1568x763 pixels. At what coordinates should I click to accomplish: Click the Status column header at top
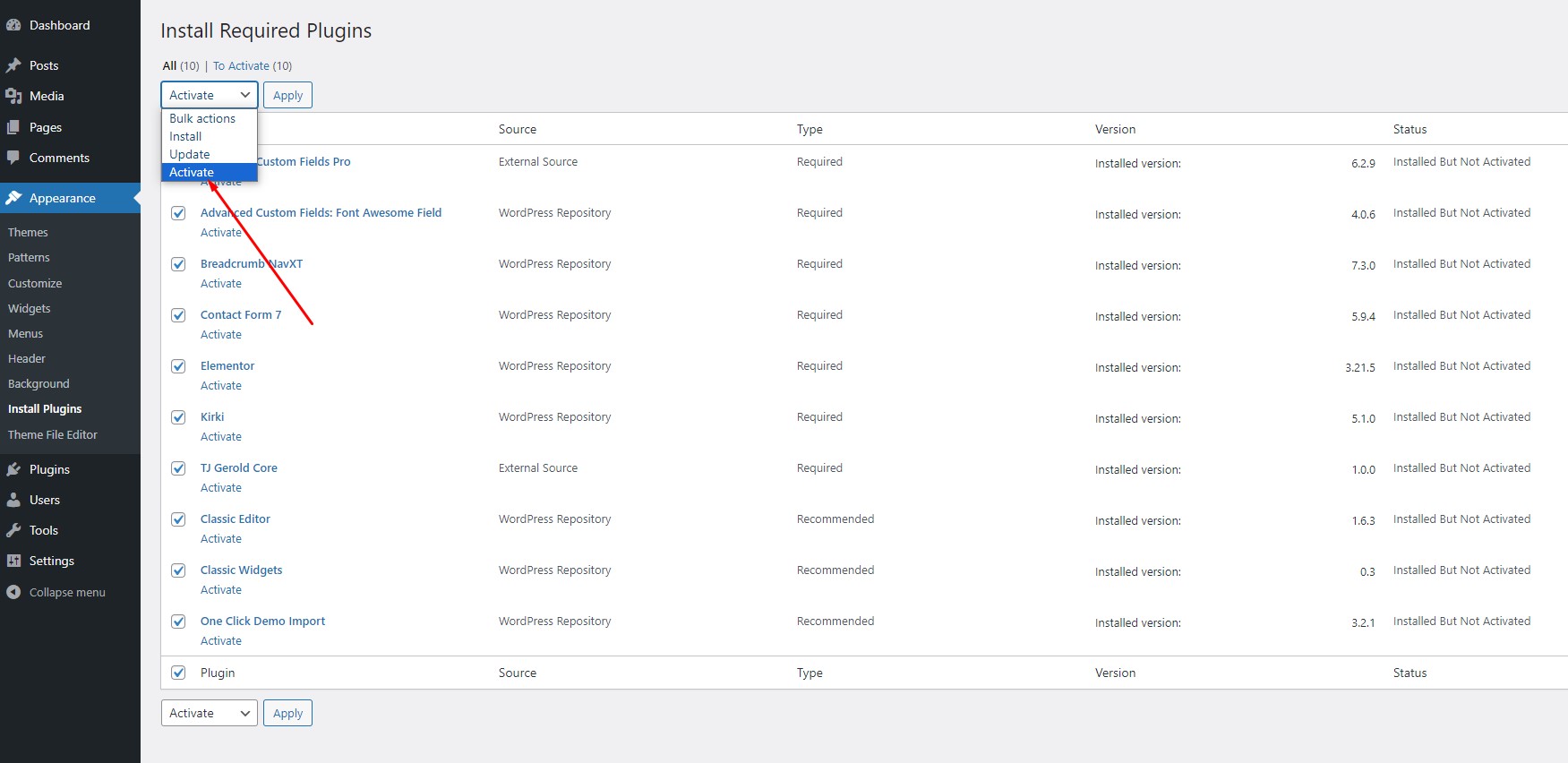pos(1409,129)
